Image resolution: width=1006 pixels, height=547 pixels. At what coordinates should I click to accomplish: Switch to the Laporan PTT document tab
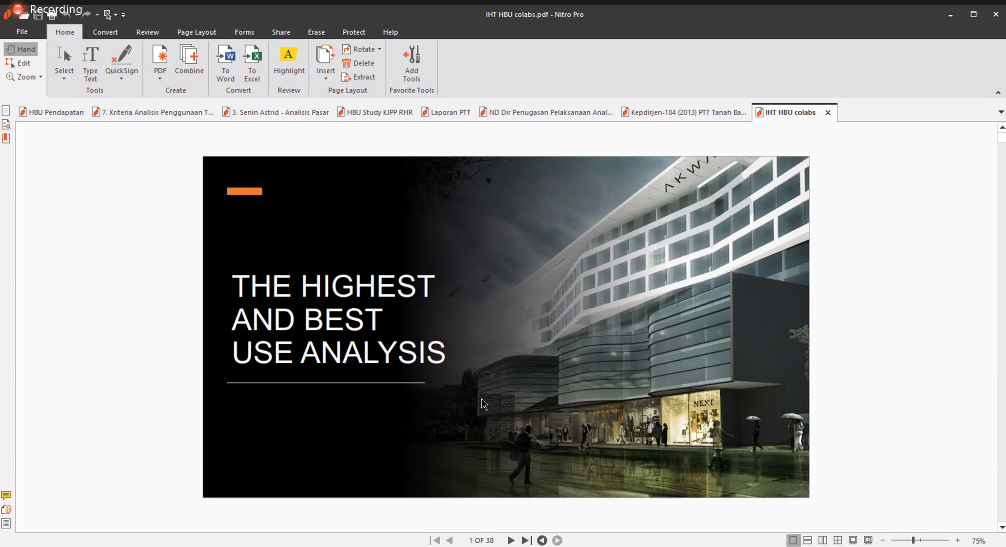tap(450, 113)
